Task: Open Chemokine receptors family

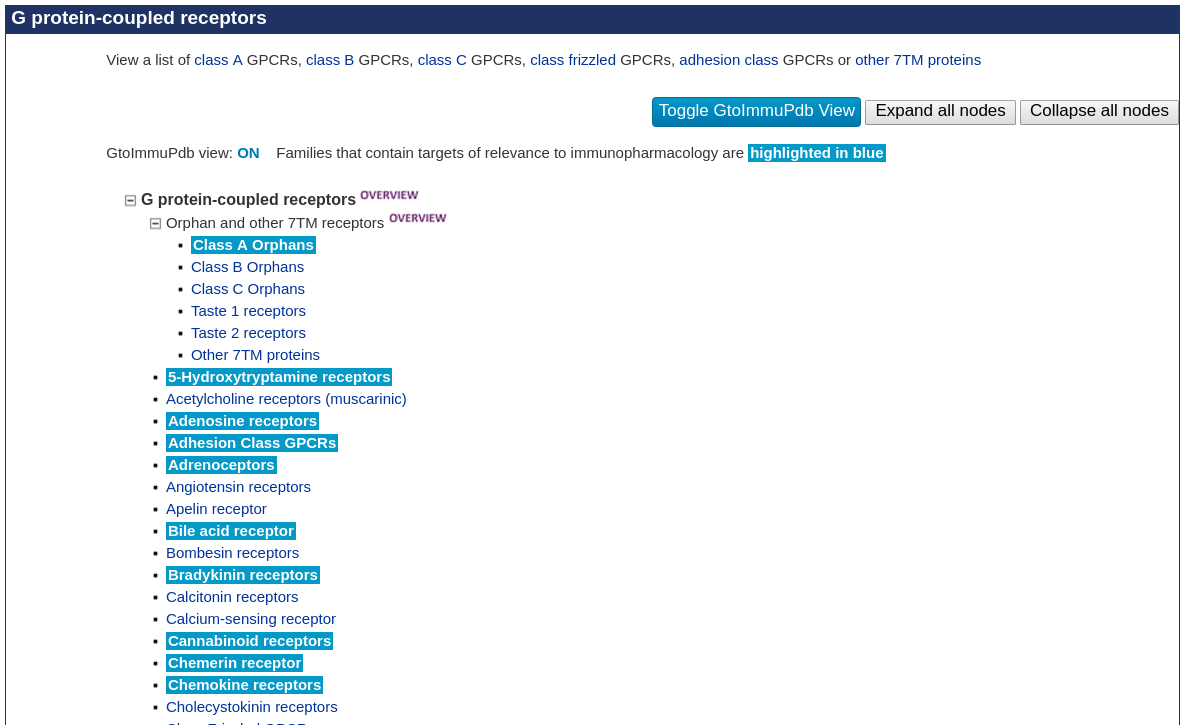Action: [x=244, y=685]
